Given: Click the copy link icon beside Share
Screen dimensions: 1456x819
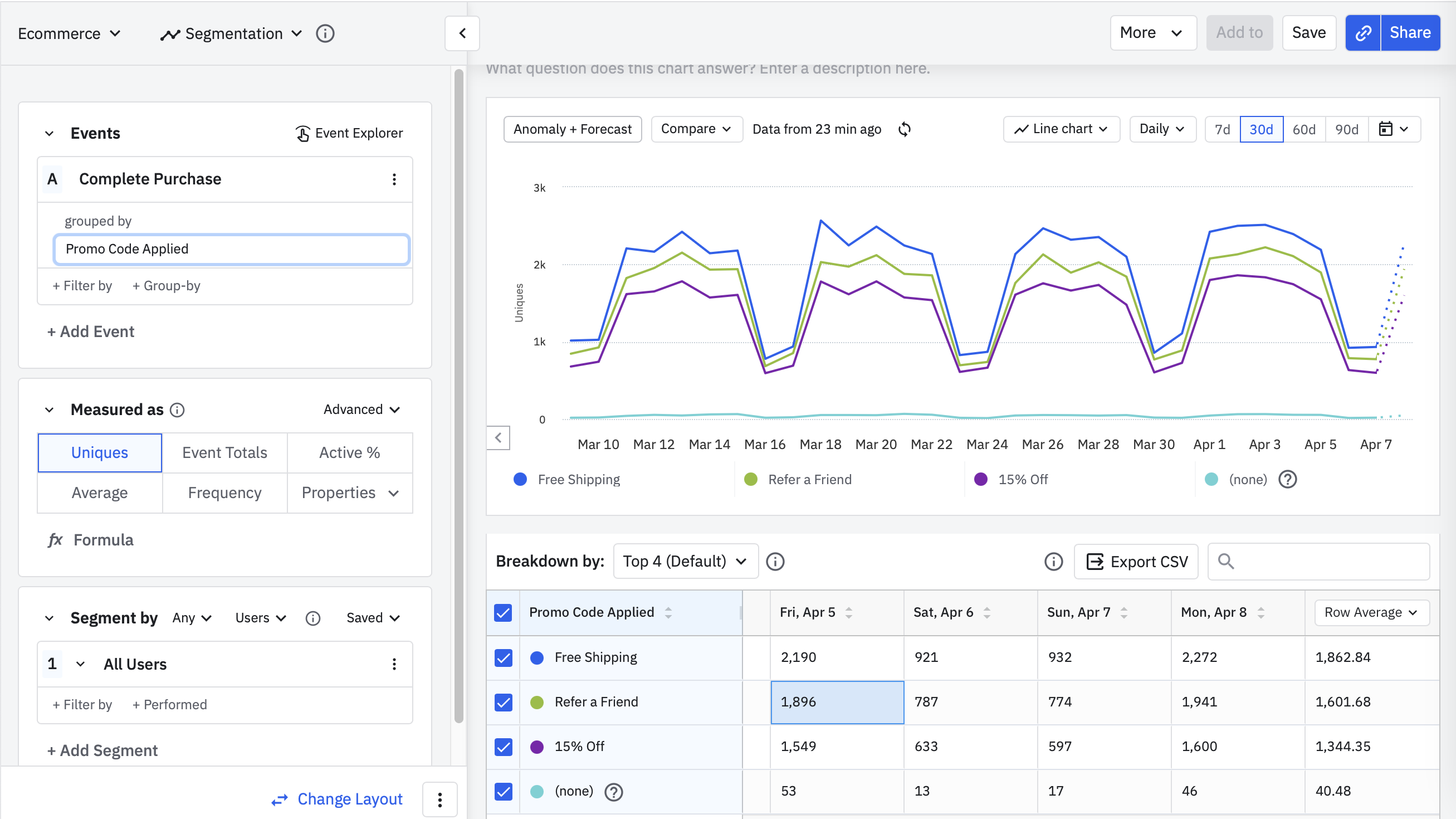Looking at the screenshot, I should click(x=1363, y=33).
